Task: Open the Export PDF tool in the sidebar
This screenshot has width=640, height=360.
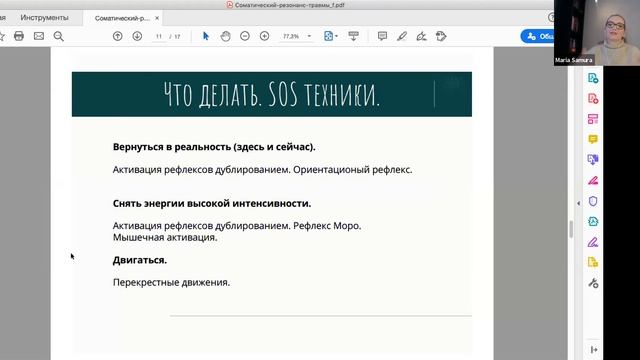Action: 593,98
